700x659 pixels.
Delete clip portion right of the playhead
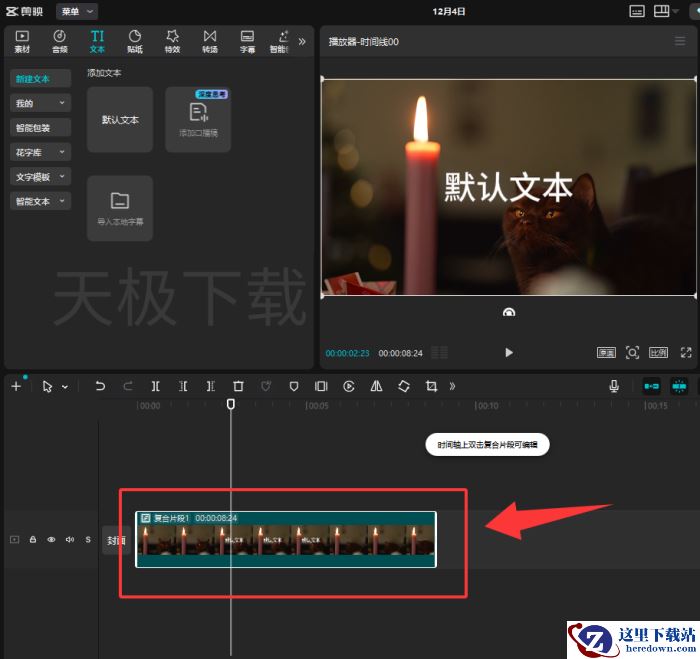tap(211, 386)
